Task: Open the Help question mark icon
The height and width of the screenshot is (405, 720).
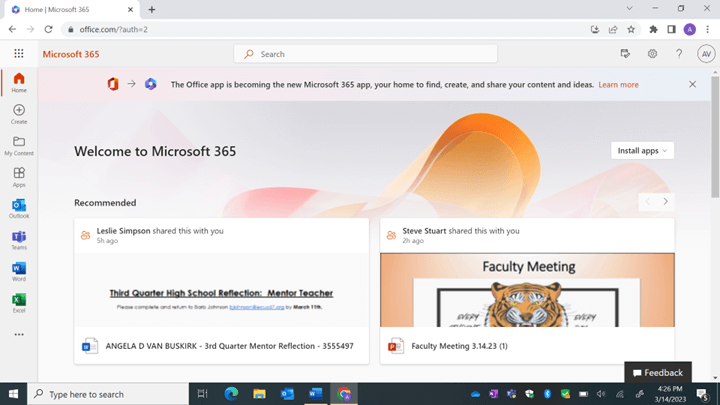Action: (x=679, y=54)
